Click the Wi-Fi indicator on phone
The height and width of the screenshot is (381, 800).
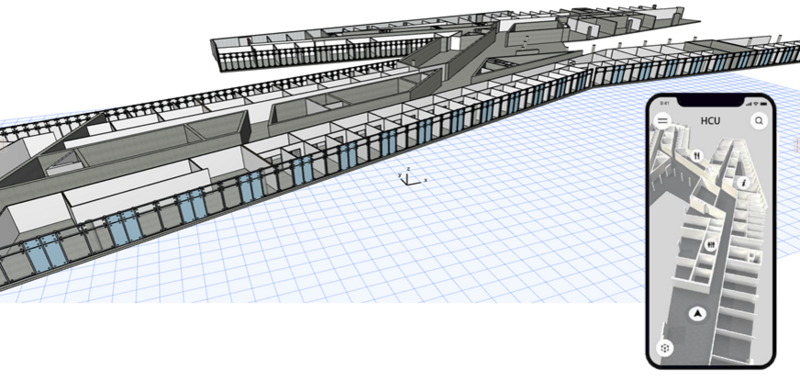click(756, 104)
